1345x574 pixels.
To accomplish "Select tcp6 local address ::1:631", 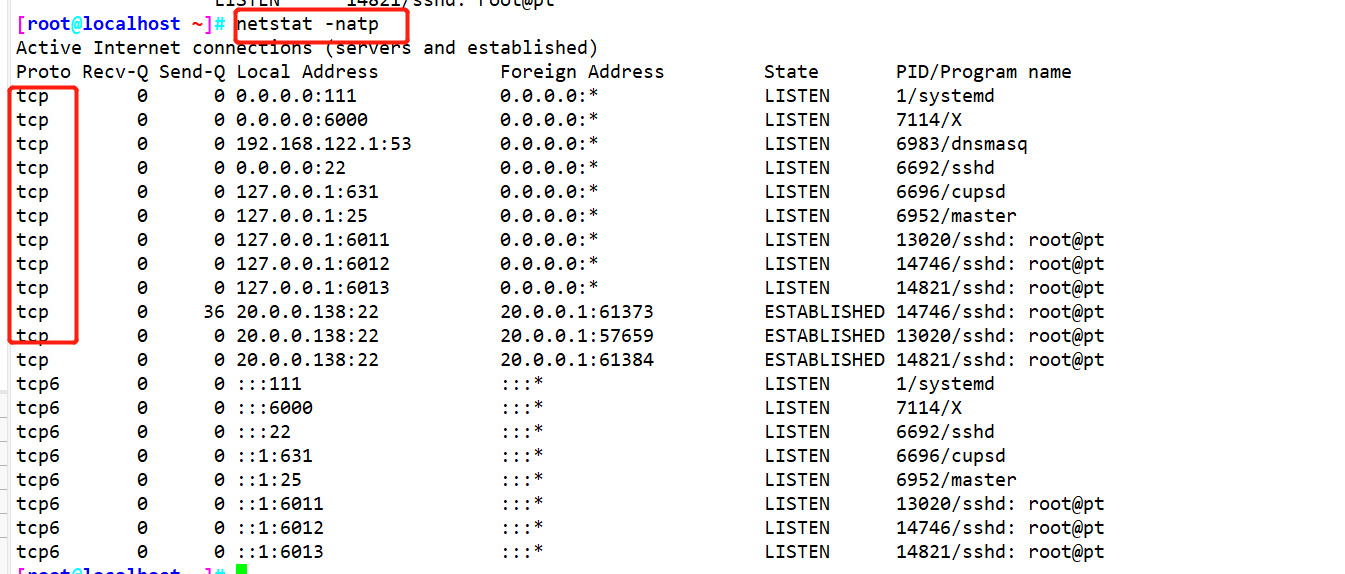I will (x=274, y=456).
